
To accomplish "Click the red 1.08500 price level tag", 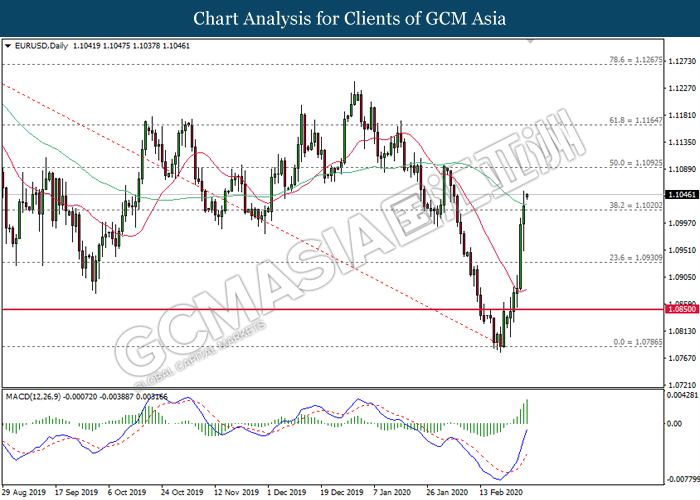I will coord(681,309).
